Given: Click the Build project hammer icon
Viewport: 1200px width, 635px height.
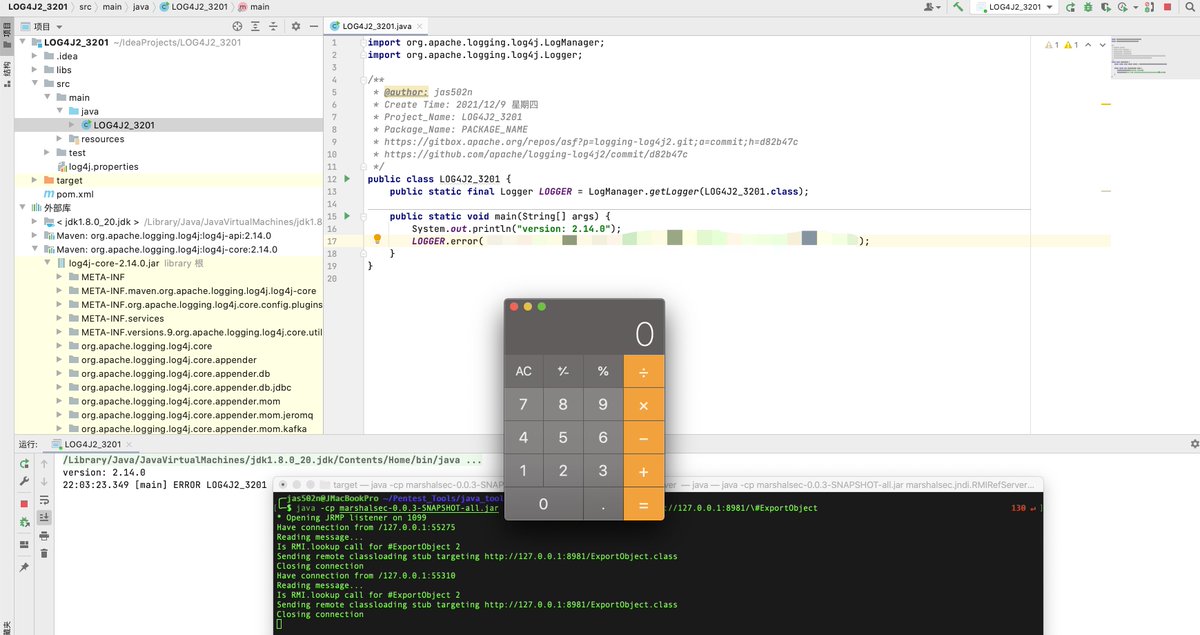Looking at the screenshot, I should (958, 7).
